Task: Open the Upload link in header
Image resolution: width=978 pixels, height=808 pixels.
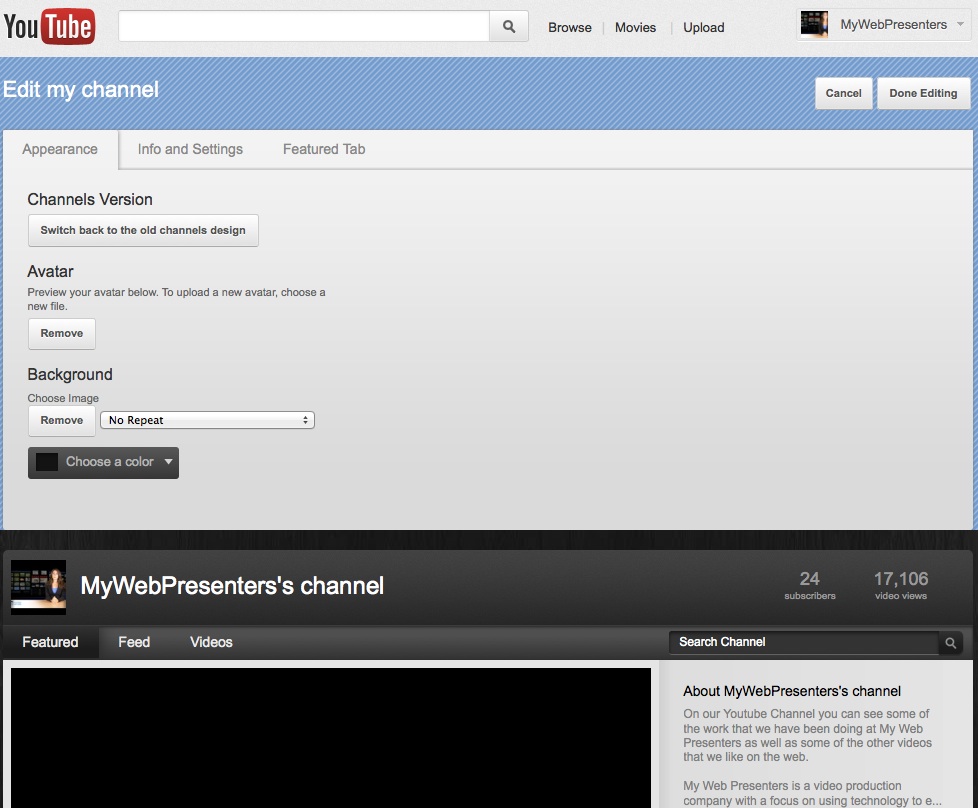Action: click(703, 28)
